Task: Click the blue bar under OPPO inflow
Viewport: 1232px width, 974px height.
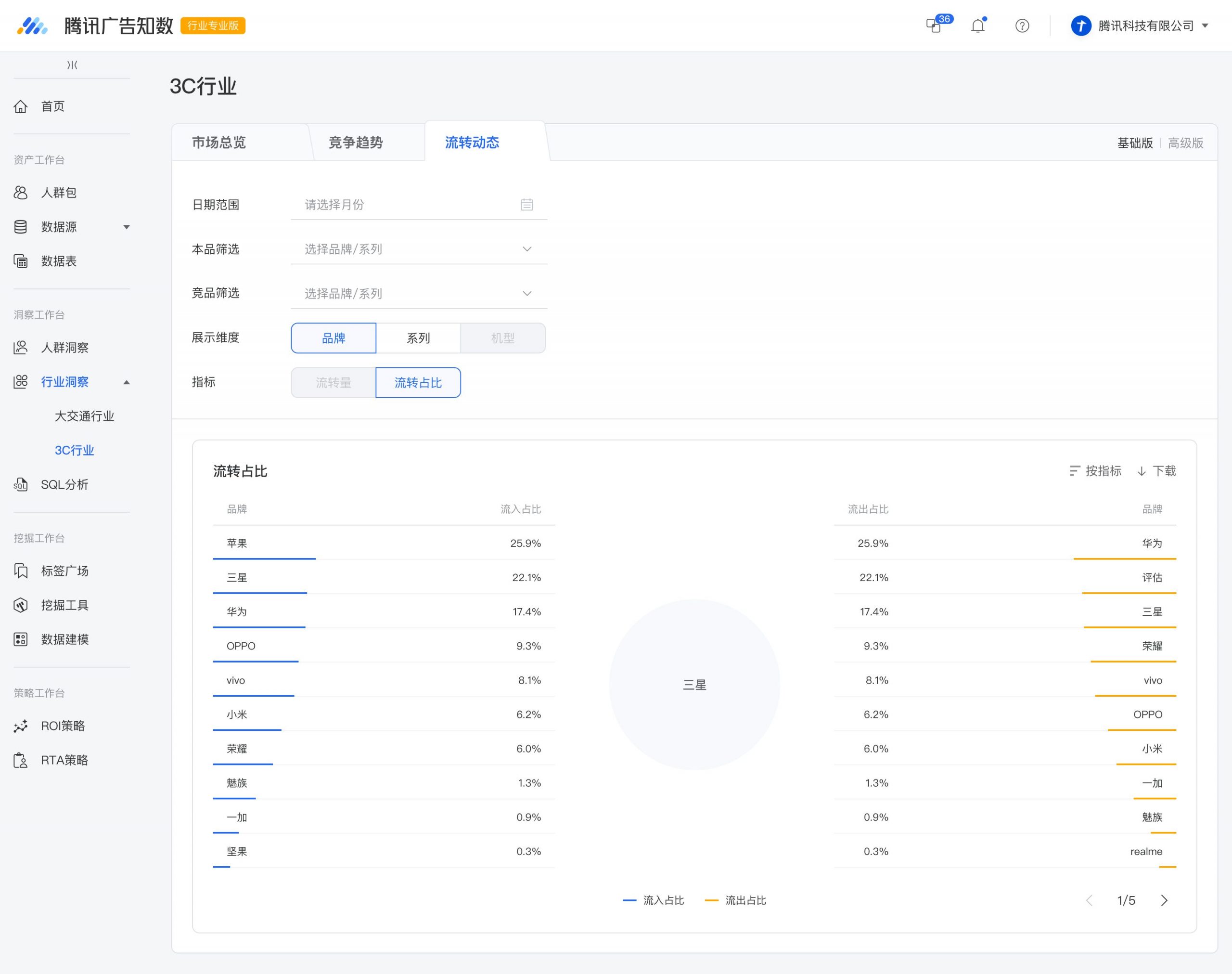Action: [x=256, y=662]
